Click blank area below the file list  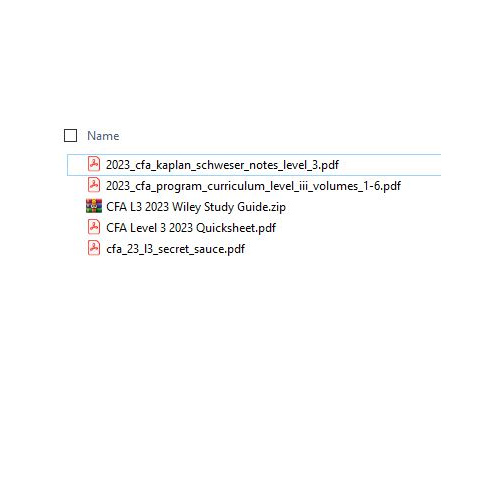pos(250,367)
